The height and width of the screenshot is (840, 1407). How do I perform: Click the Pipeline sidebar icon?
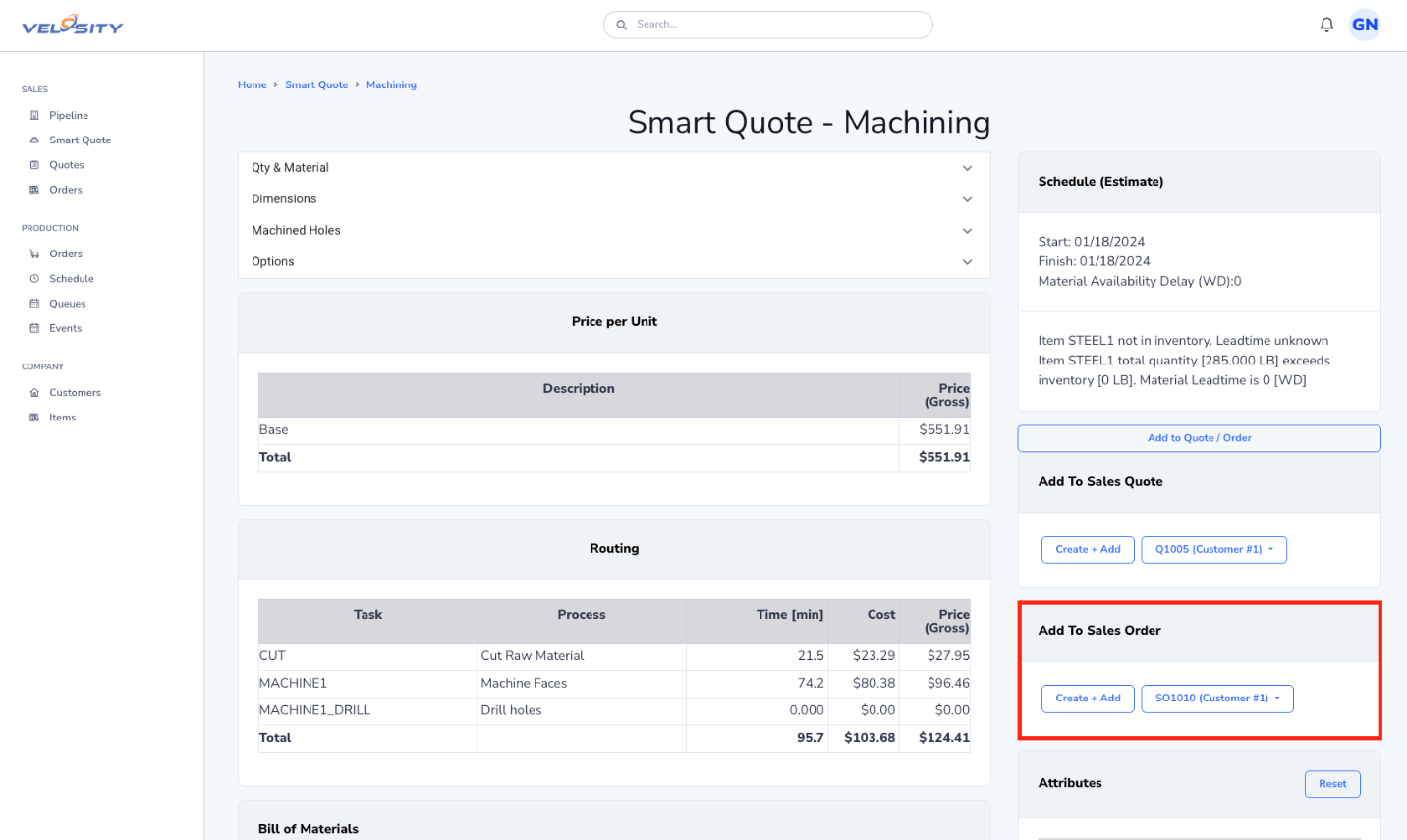[34, 115]
